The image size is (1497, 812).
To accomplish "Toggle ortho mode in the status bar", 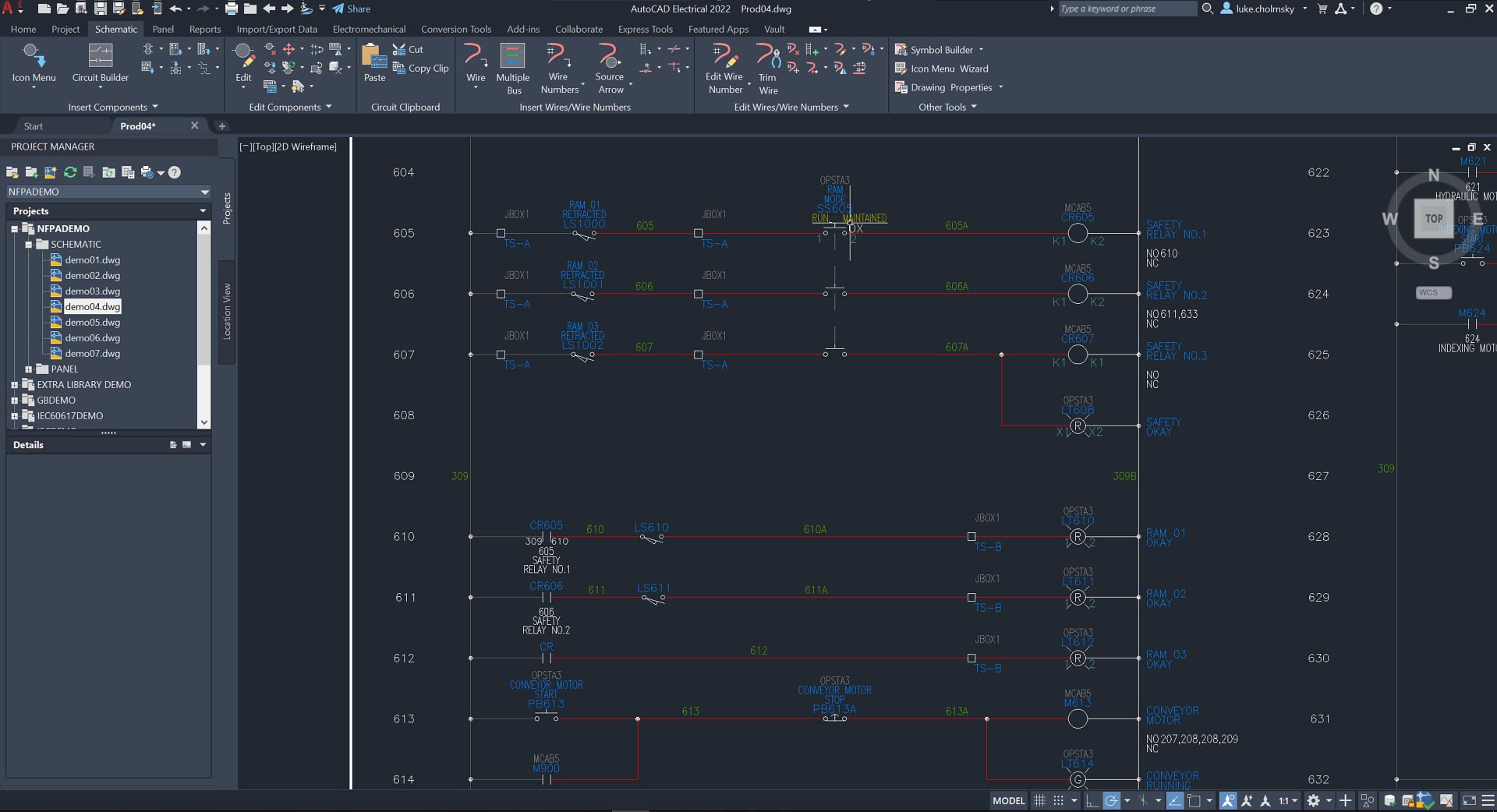I will (x=1092, y=800).
